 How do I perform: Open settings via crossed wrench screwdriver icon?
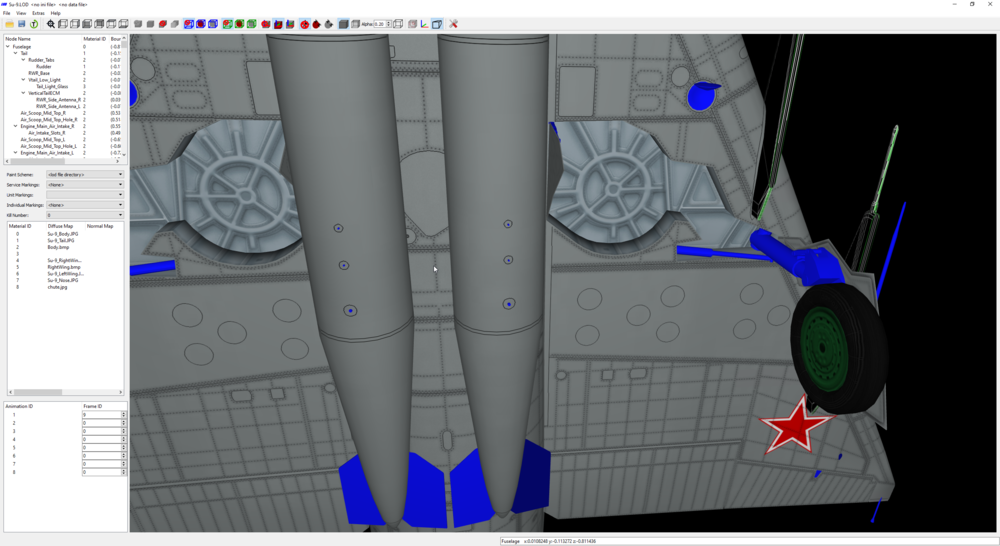453,24
